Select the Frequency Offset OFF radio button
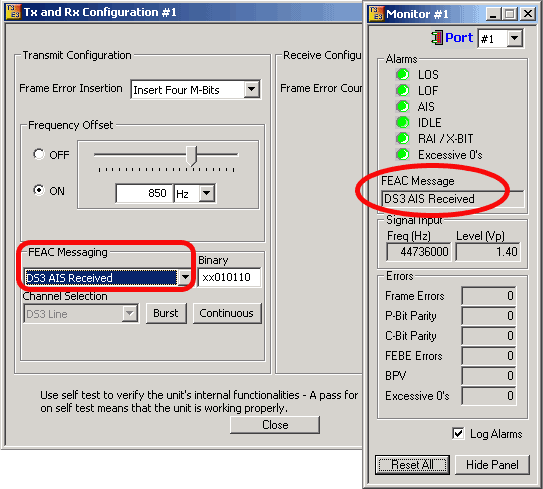The height and width of the screenshot is (489, 543). 39,154
